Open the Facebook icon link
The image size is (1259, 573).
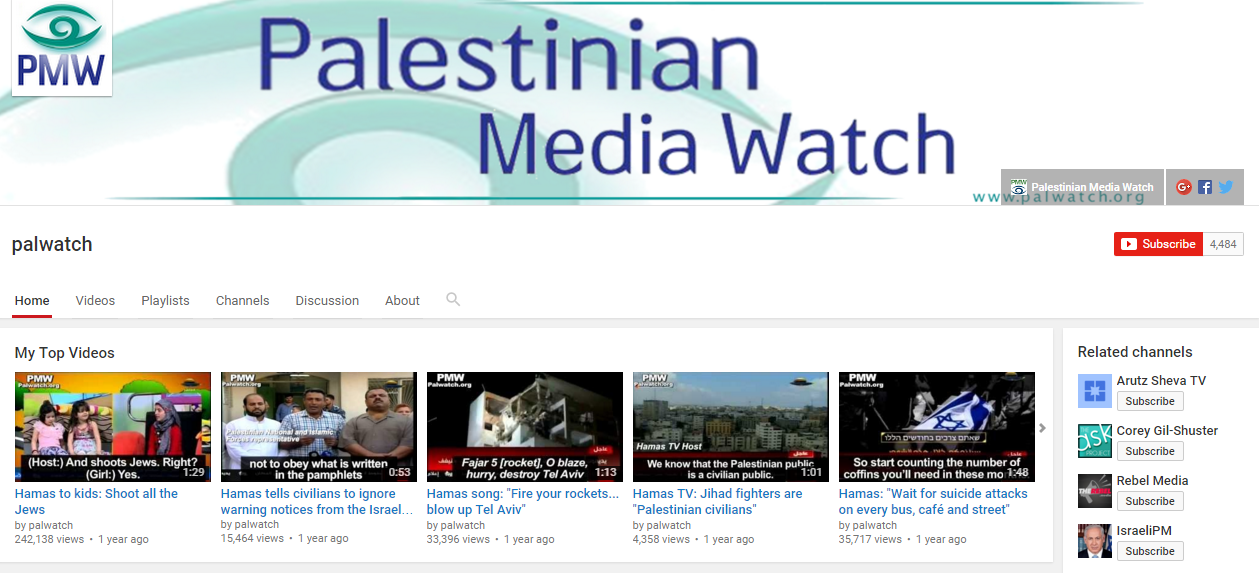click(x=1205, y=187)
